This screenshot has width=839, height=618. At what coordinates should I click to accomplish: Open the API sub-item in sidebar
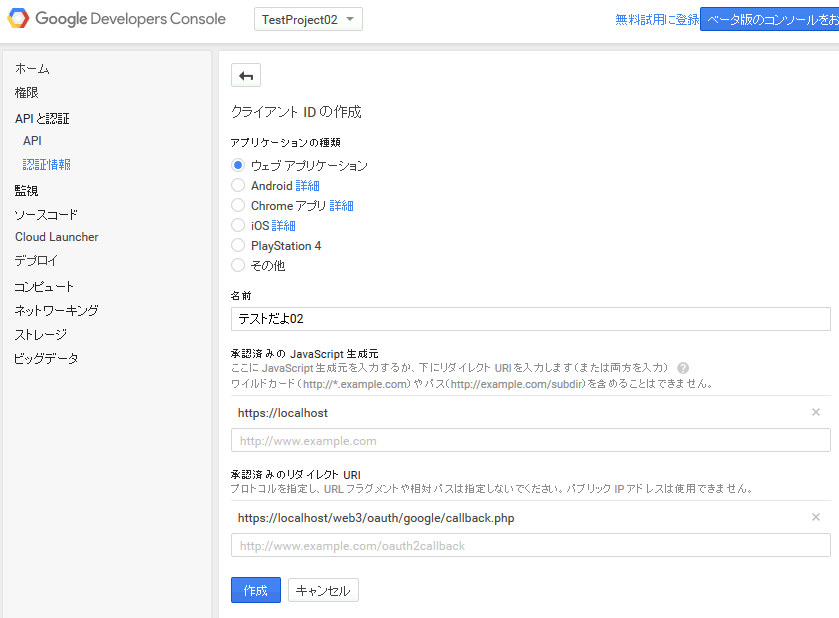(32, 141)
